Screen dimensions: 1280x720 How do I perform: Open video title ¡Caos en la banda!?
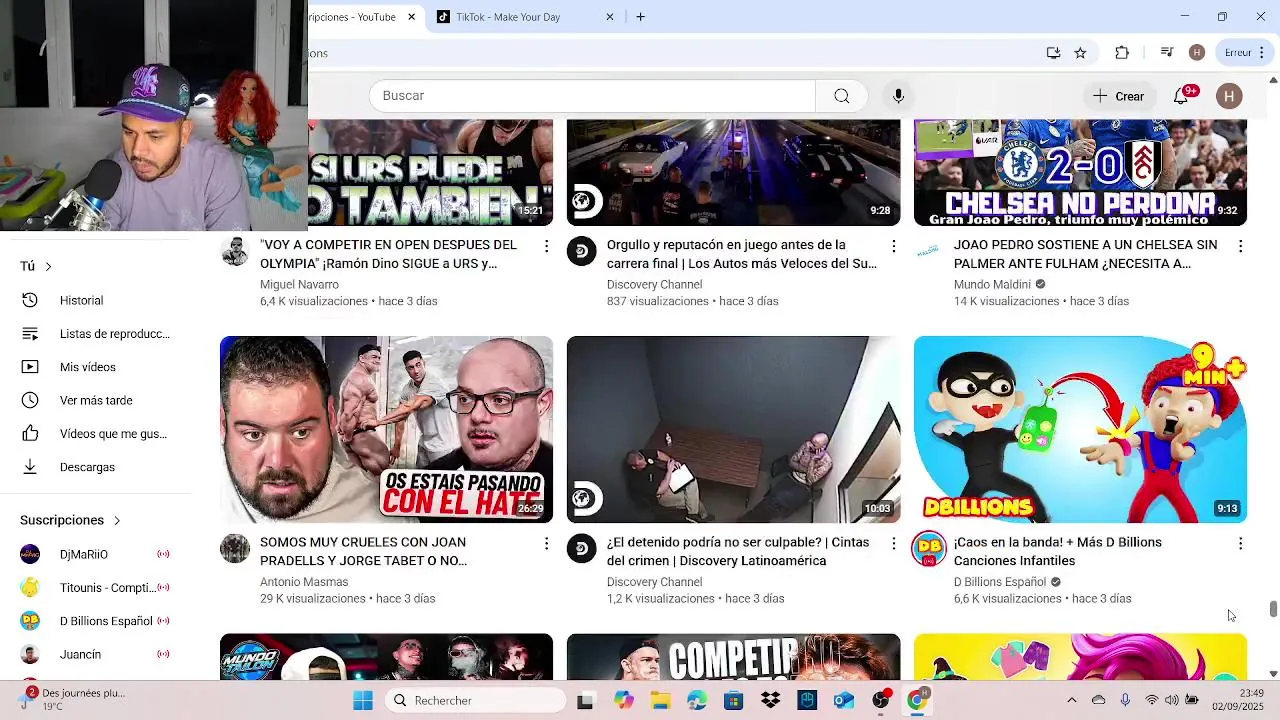point(1058,551)
